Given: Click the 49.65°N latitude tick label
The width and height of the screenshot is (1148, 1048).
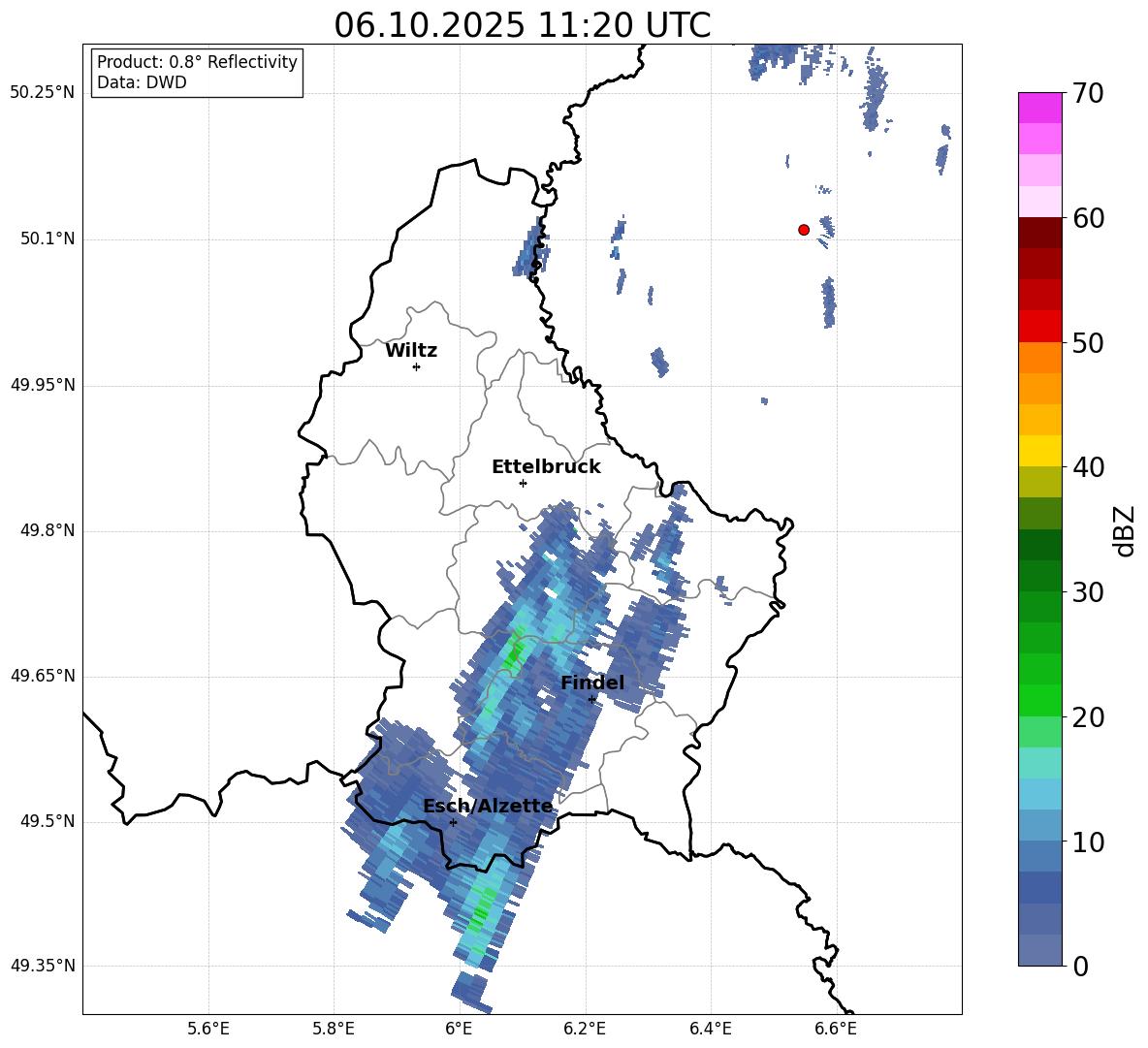Looking at the screenshot, I should (x=43, y=677).
